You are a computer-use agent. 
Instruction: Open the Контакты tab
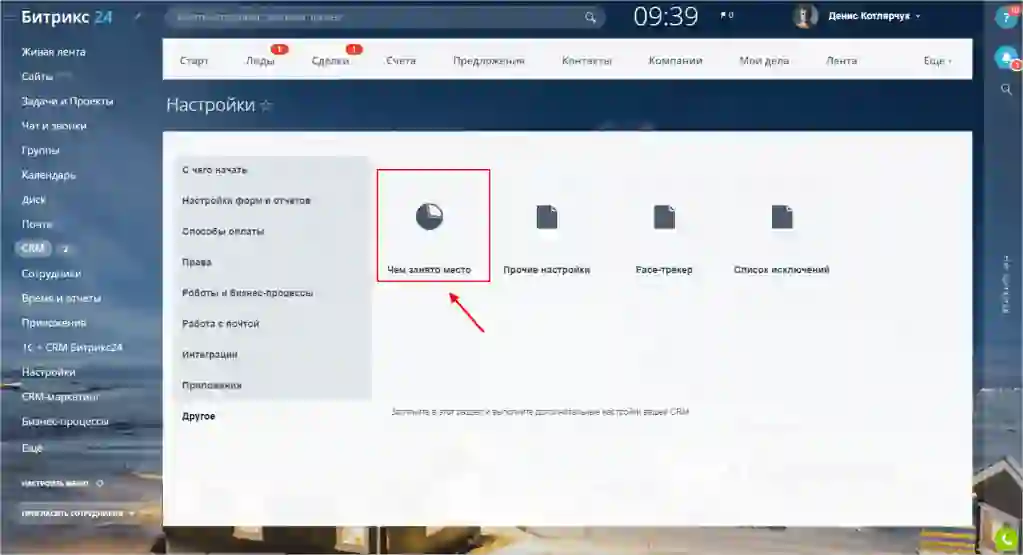pyautogui.click(x=587, y=61)
